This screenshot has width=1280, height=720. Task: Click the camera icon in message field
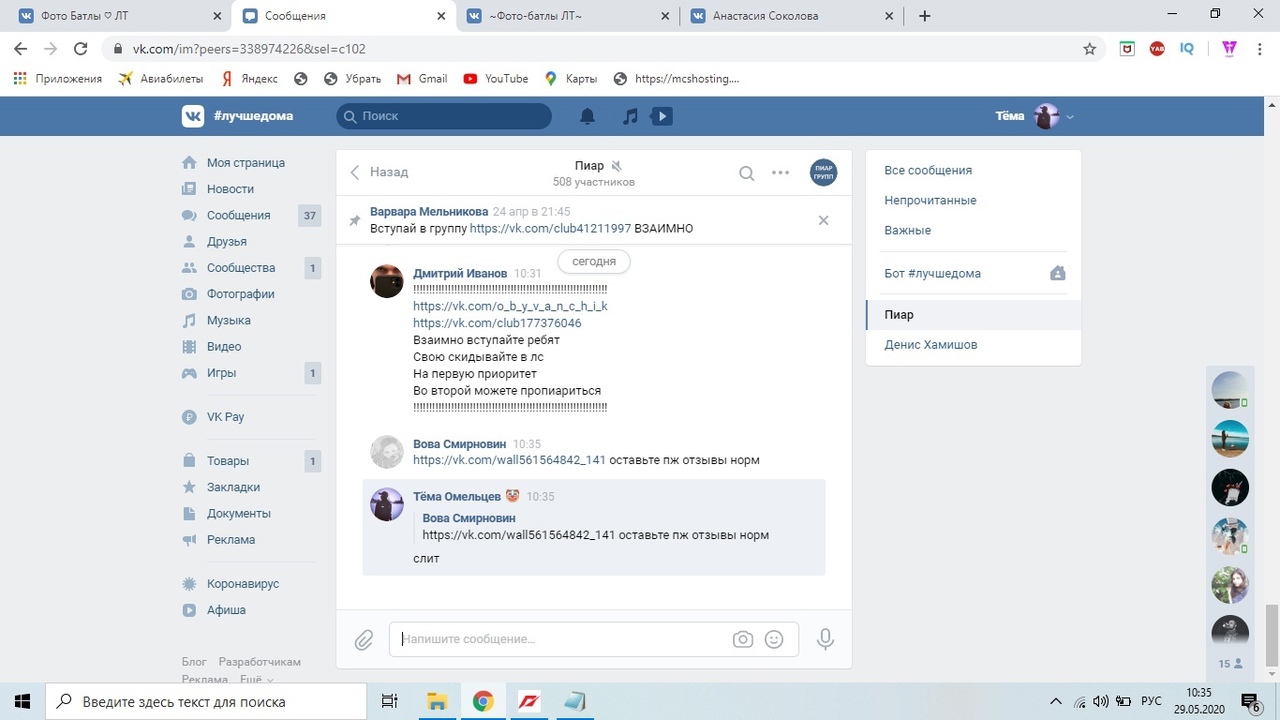tap(742, 639)
